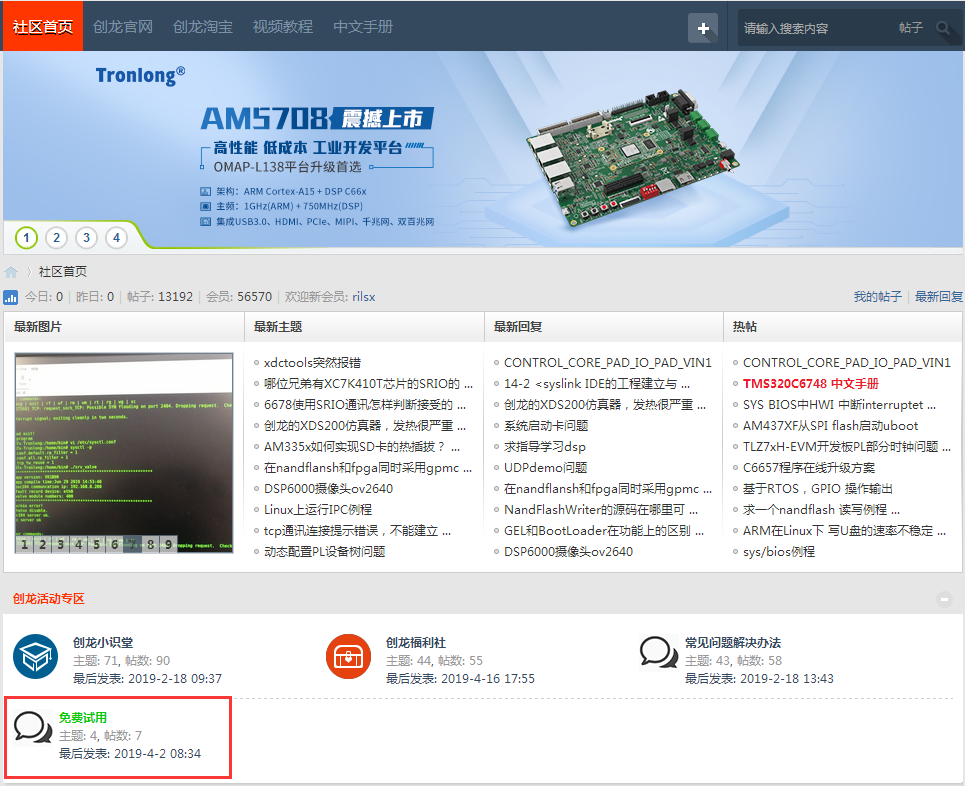This screenshot has height=786, width=965.
Task: Open the 创龙福利社 treasure chest icon
Action: pyautogui.click(x=349, y=657)
